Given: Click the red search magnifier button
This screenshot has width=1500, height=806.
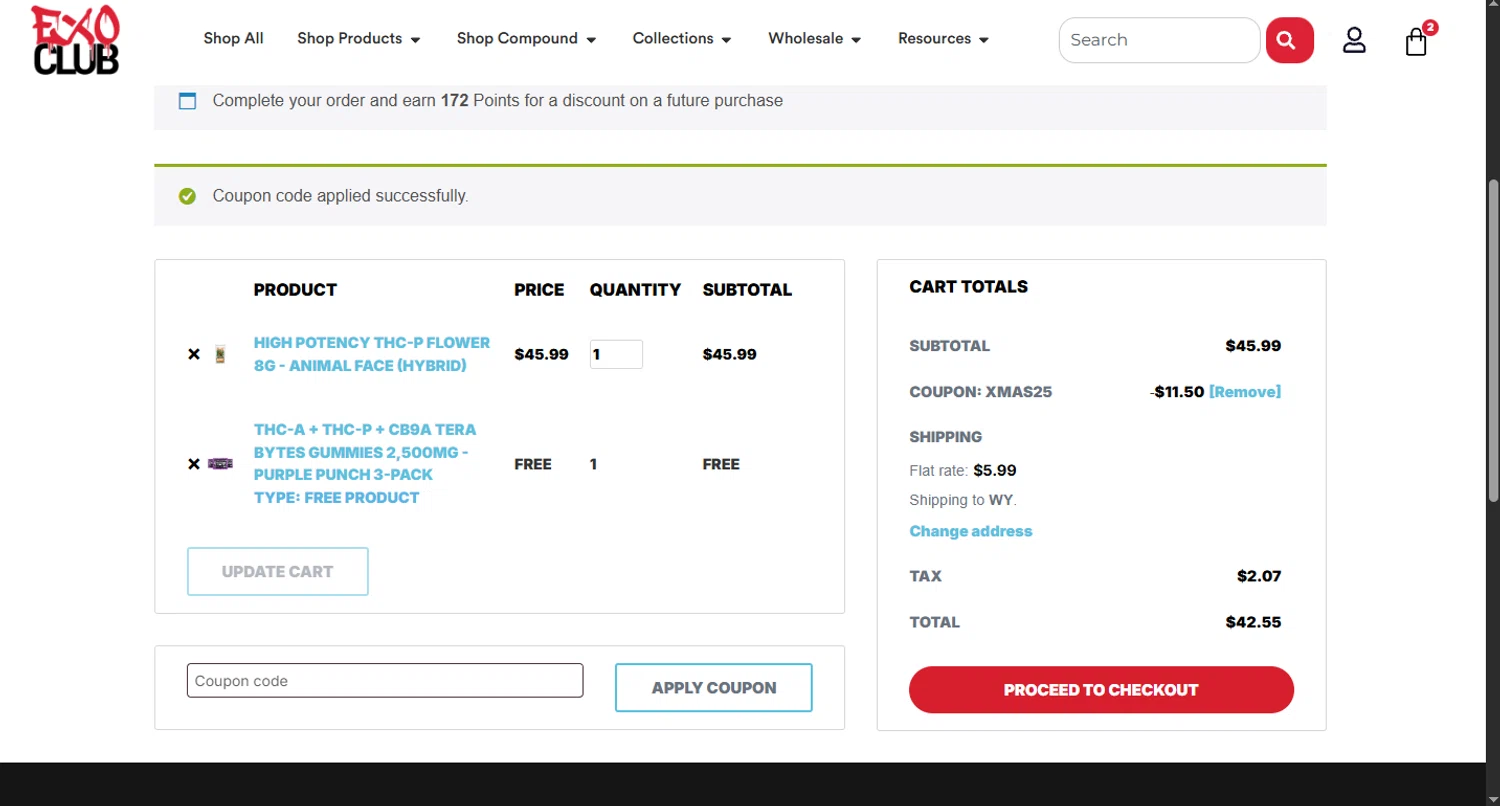Looking at the screenshot, I should (1289, 40).
